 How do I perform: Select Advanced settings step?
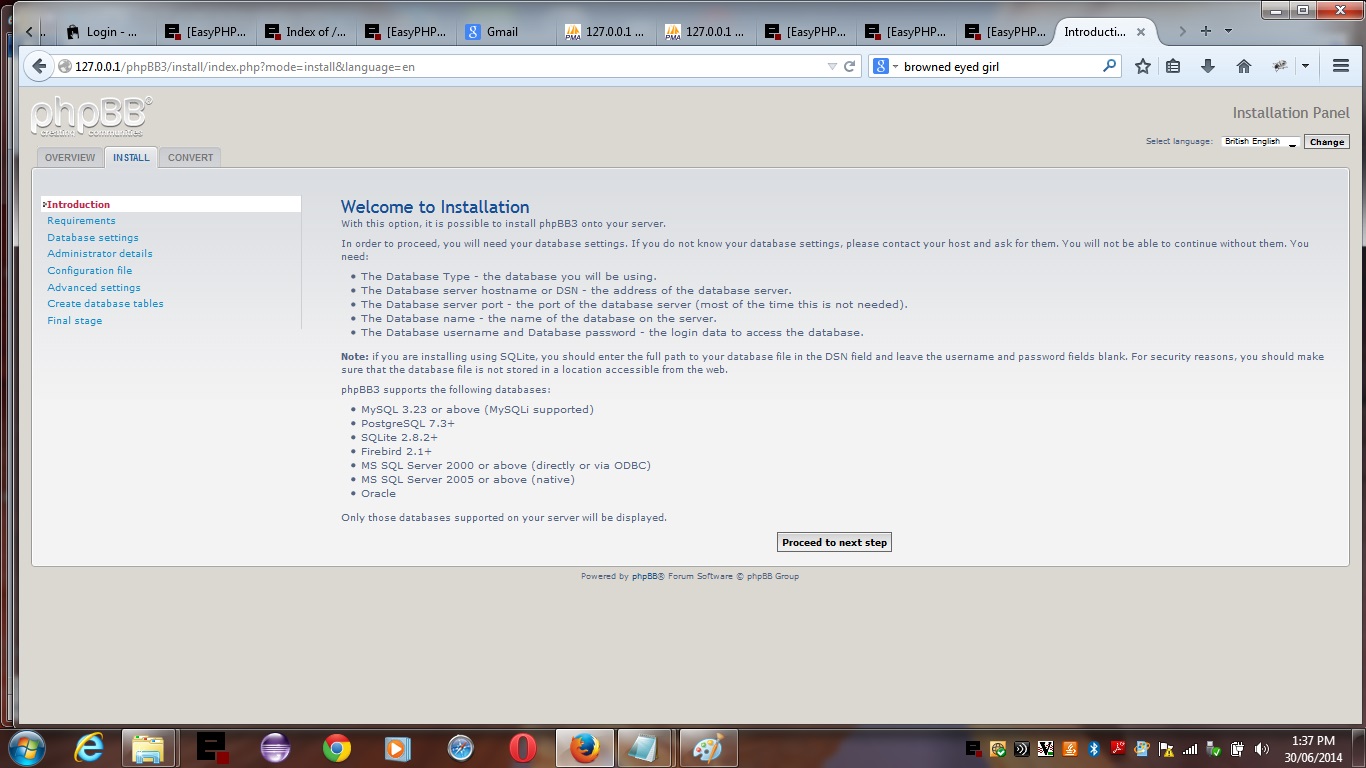(94, 287)
